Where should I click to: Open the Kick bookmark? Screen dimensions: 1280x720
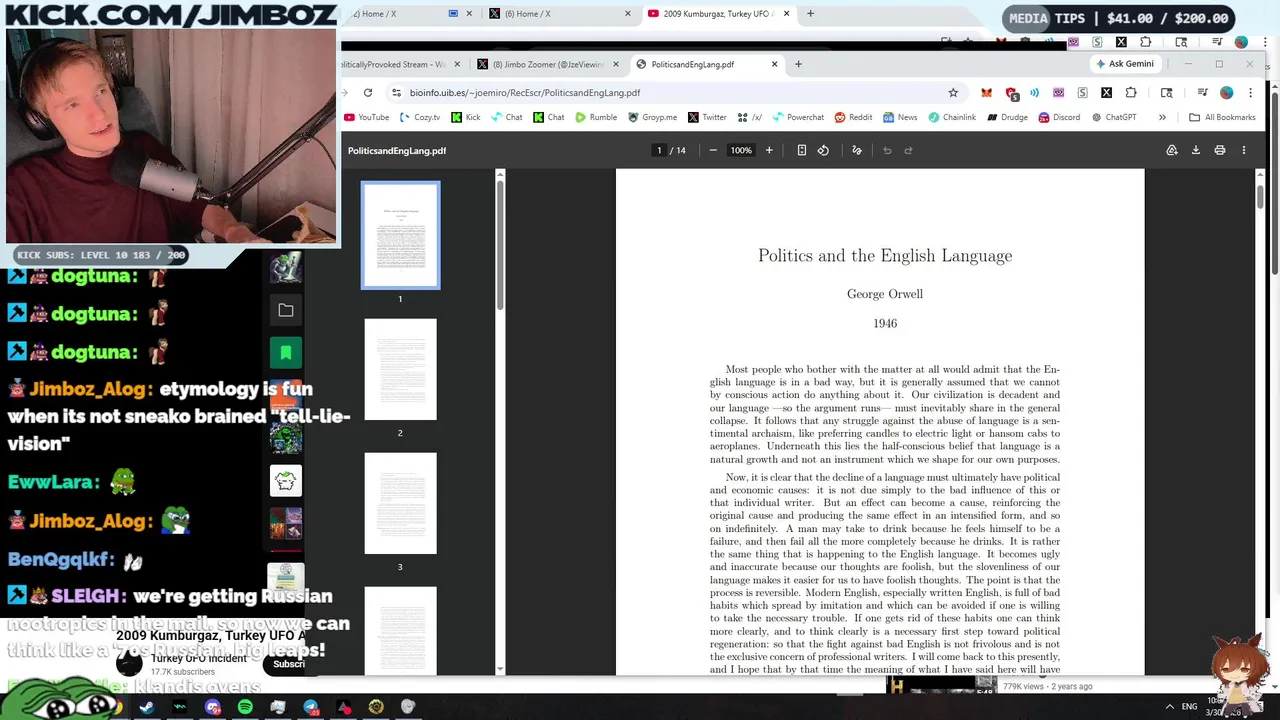coord(465,117)
